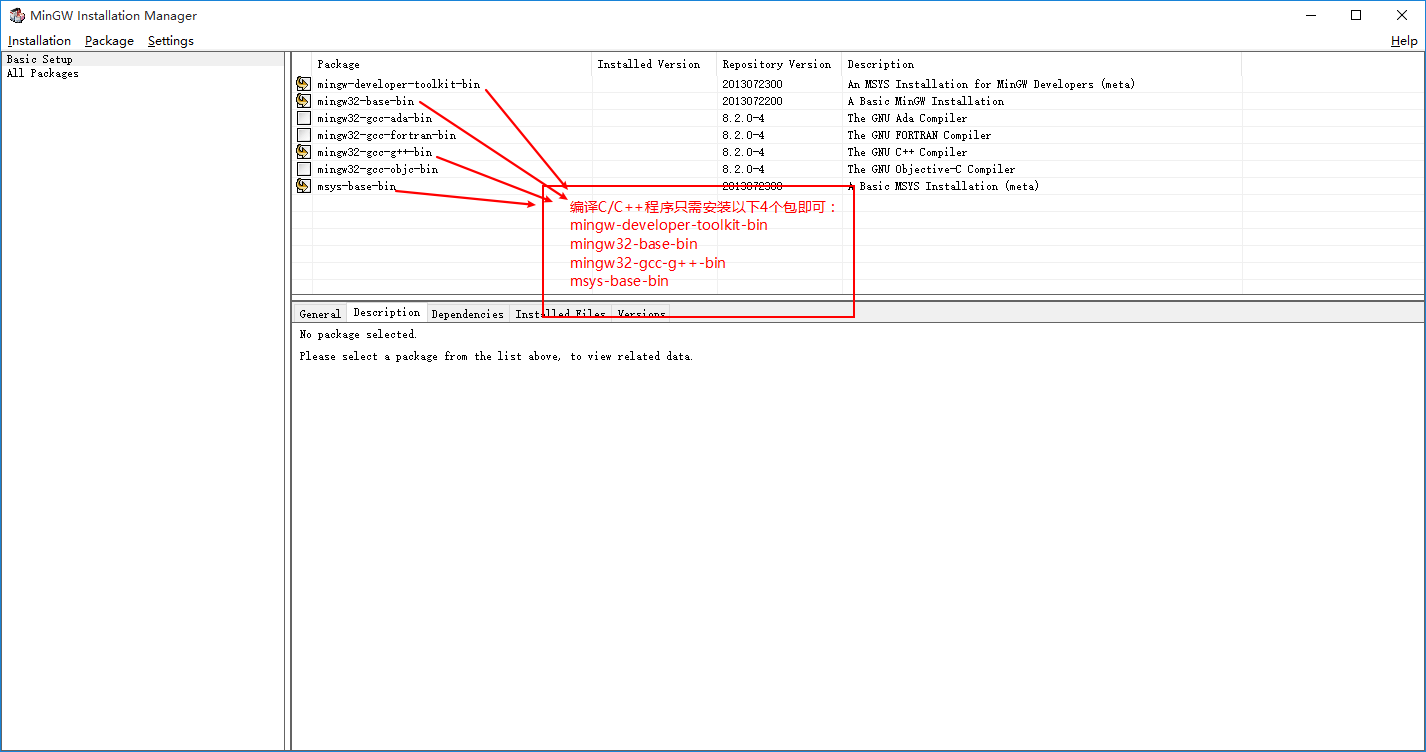Click the install marker icon for mingw-developer-toolkit-bin
The width and height of the screenshot is (1426, 752).
click(303, 83)
